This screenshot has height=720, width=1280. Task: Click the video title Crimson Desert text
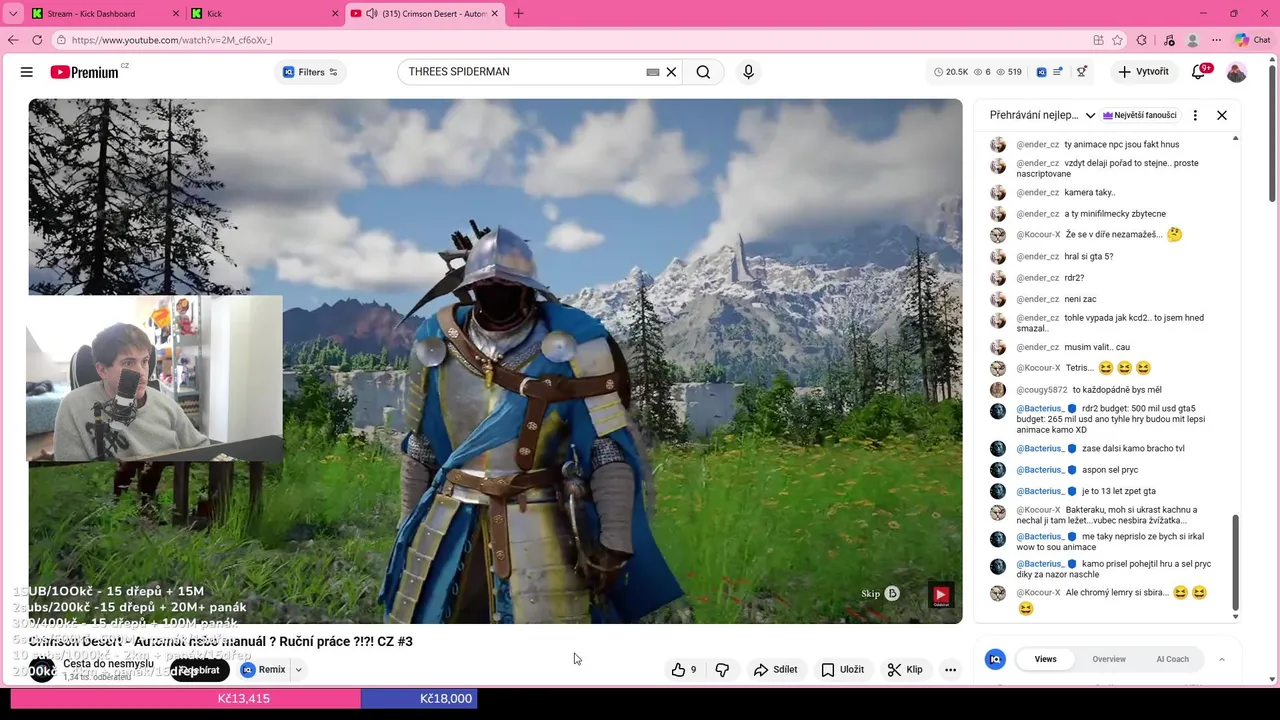coord(220,641)
